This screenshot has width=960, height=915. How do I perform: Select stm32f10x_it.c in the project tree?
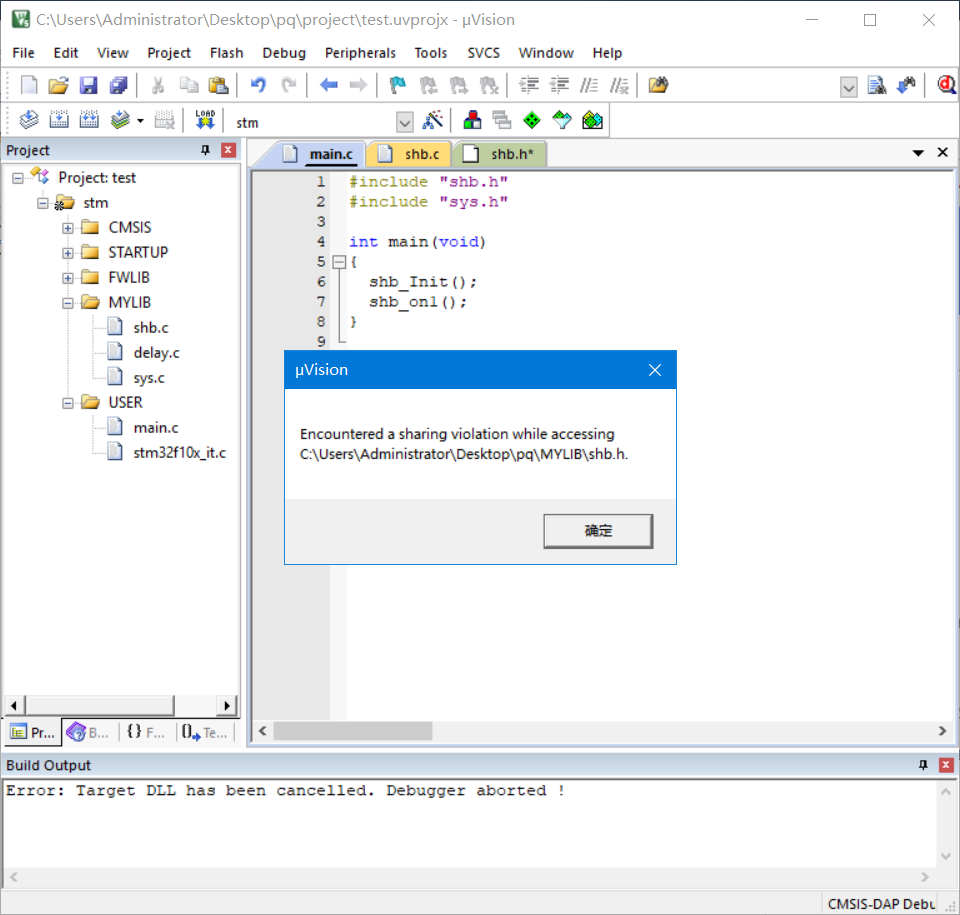tap(179, 453)
